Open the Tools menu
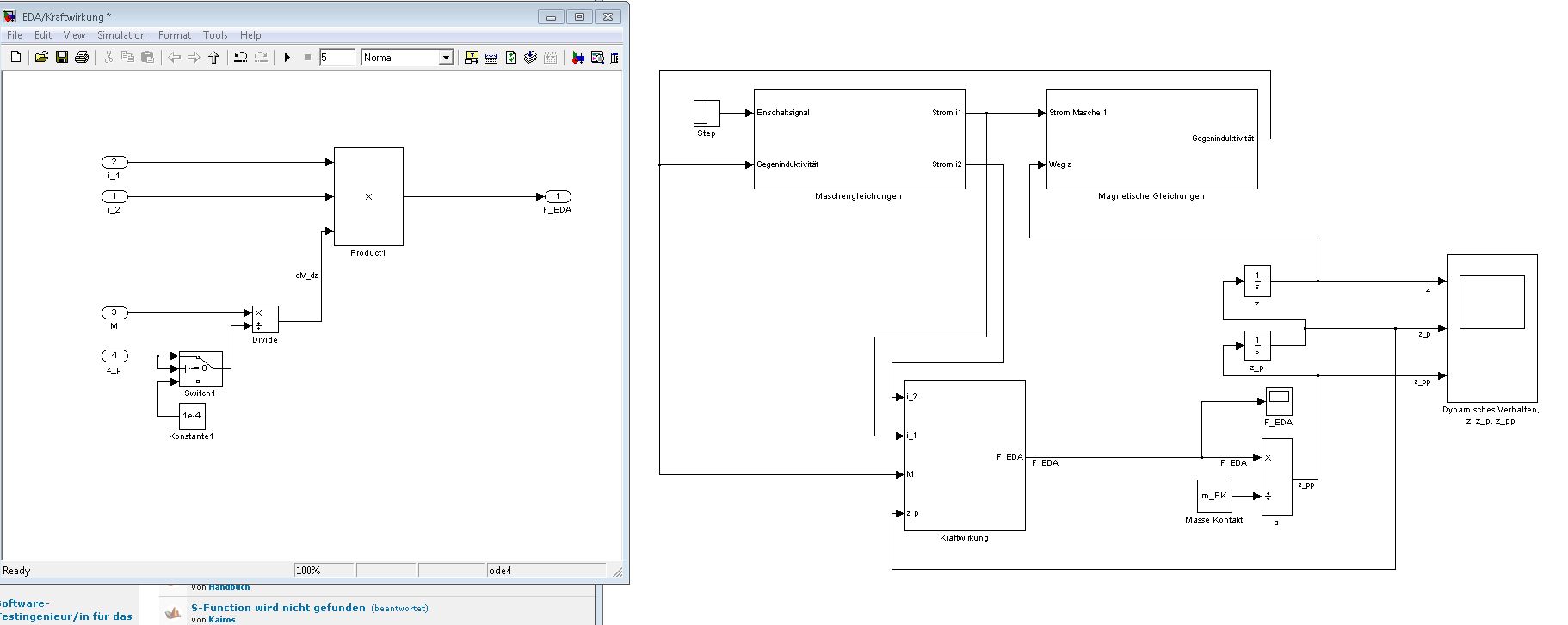 [x=215, y=35]
